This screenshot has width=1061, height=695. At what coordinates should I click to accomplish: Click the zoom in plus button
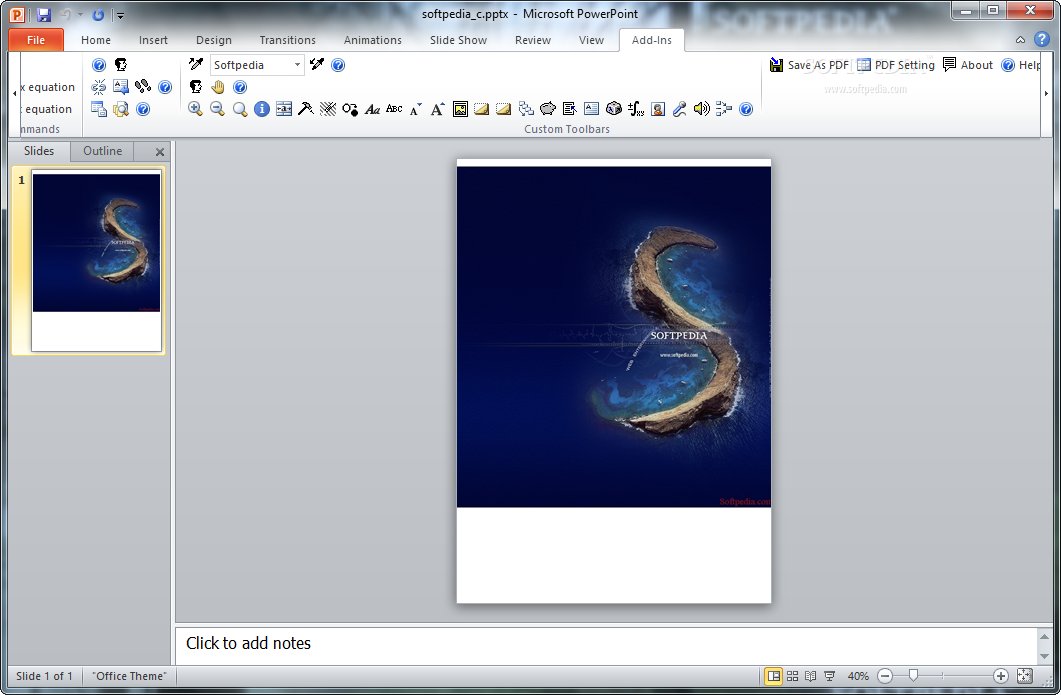tap(1001, 675)
